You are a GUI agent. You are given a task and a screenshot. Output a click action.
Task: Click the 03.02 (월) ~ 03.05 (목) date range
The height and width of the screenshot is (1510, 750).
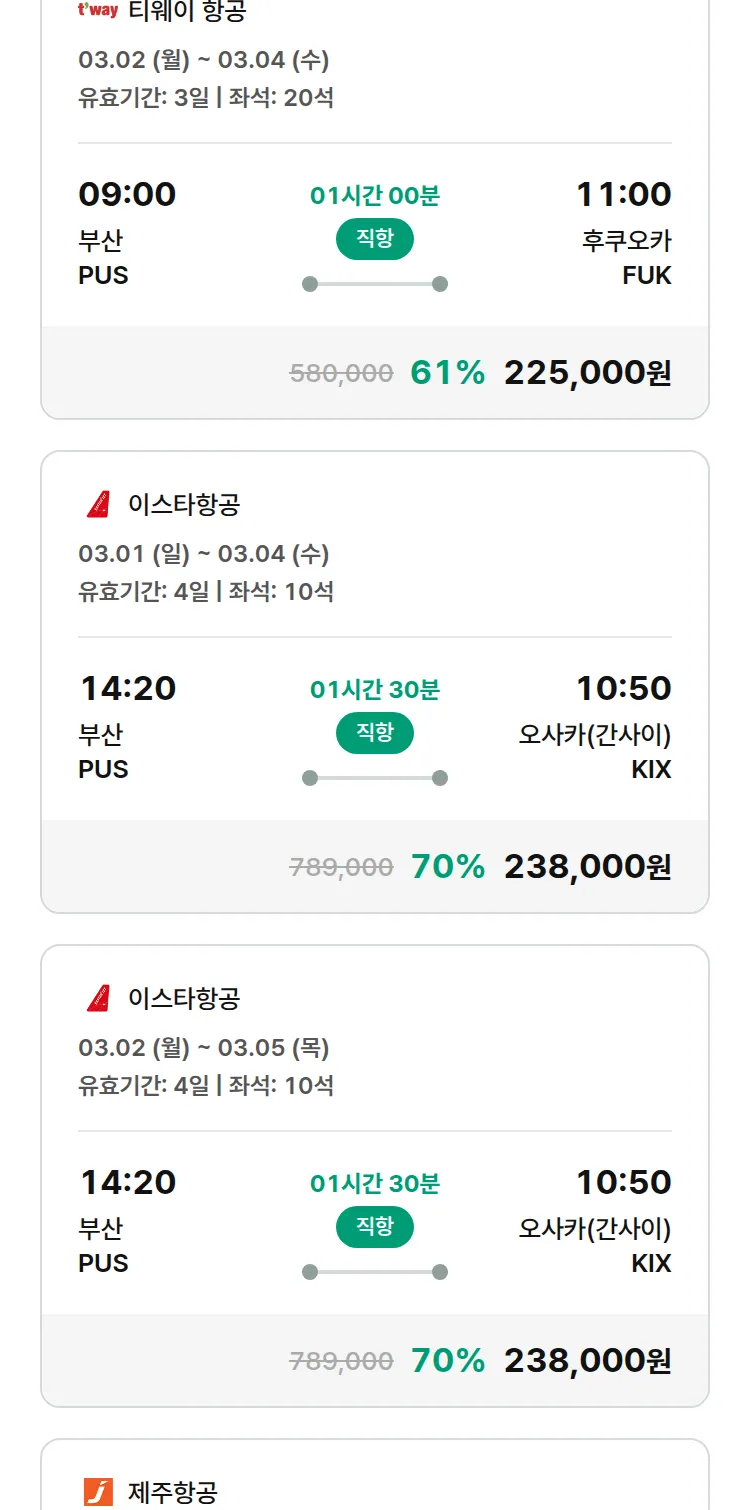(x=203, y=1048)
